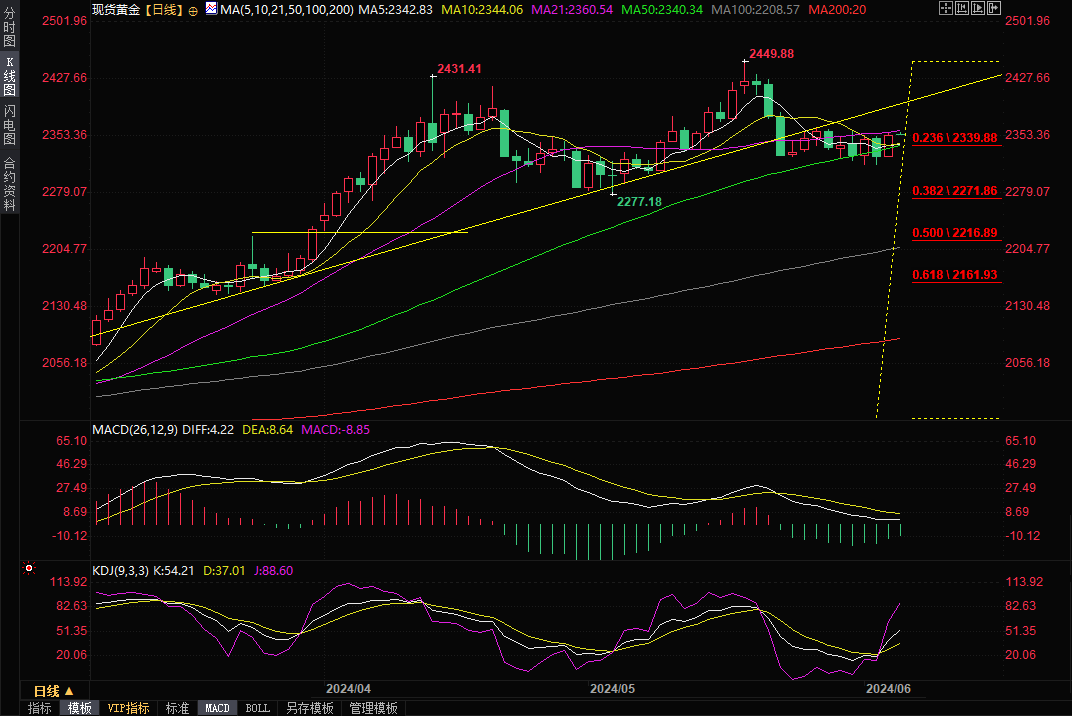Click the 0.382 Fibonacci level label

[955, 191]
